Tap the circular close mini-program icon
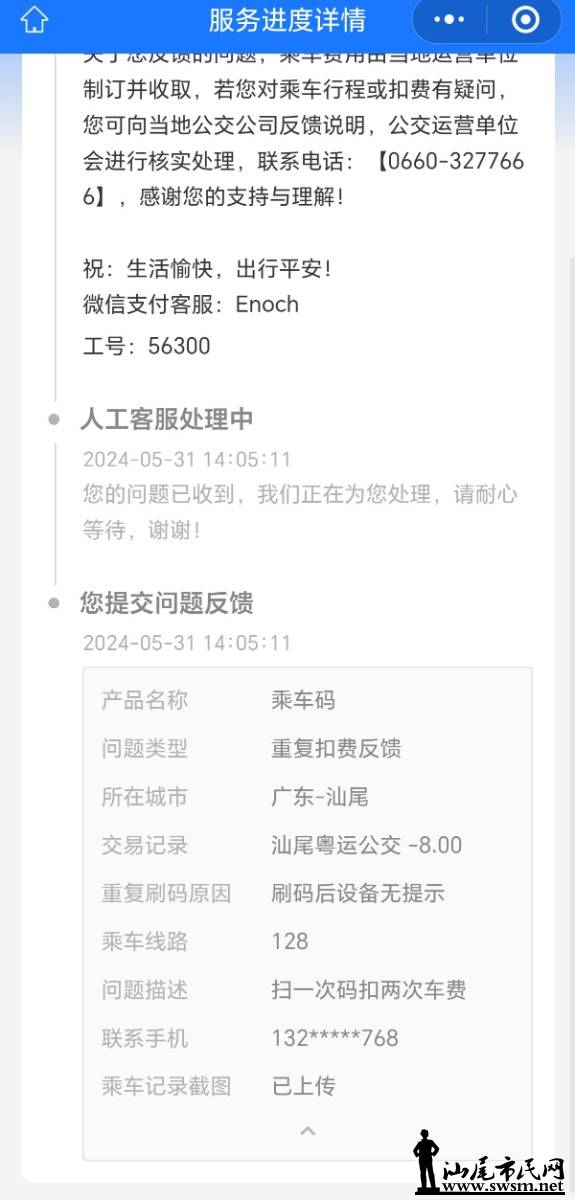The height and width of the screenshot is (1200, 575). (x=525, y=20)
